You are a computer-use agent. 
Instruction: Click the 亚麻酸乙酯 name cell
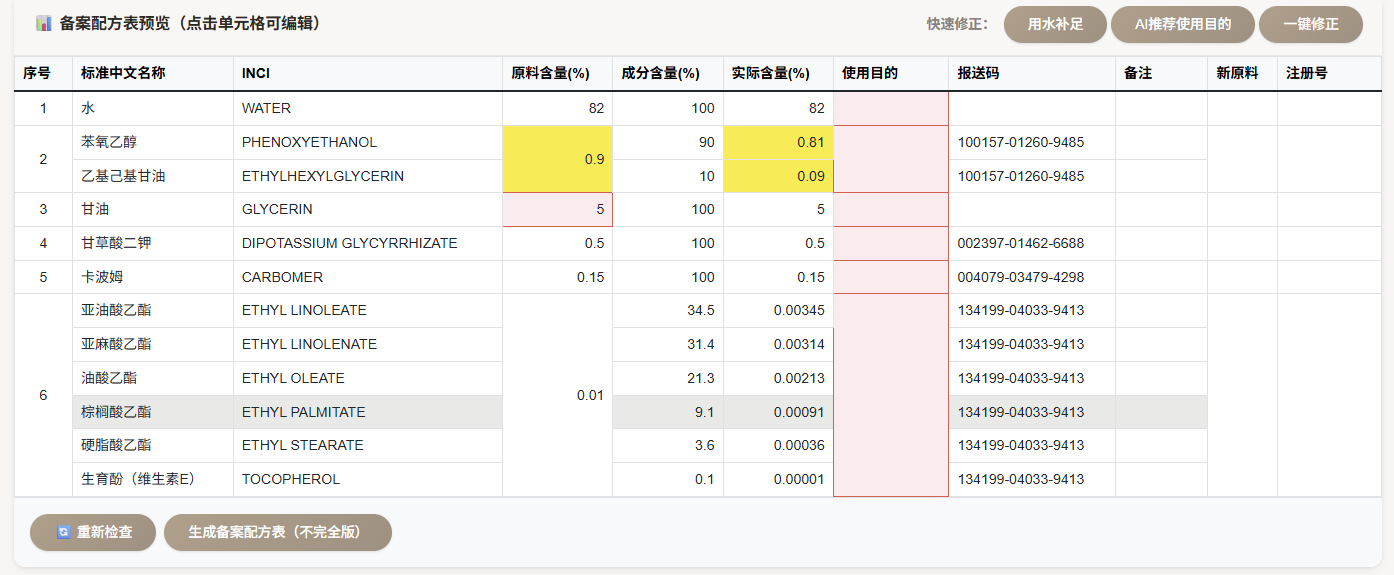pyautogui.click(x=153, y=345)
